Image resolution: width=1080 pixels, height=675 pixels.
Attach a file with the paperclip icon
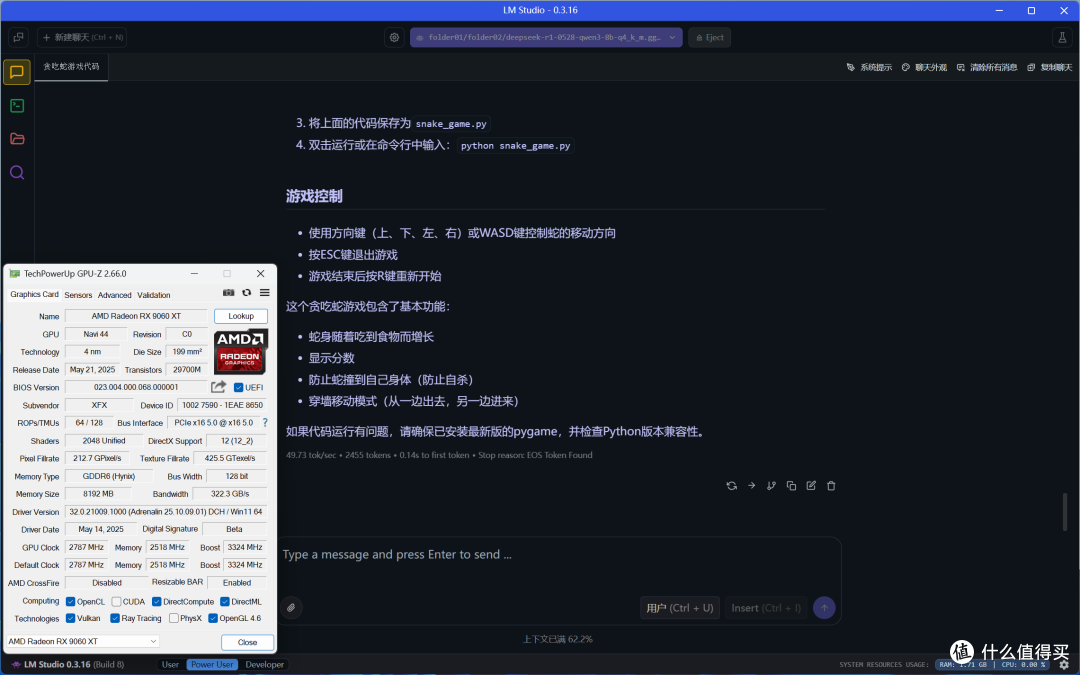291,608
